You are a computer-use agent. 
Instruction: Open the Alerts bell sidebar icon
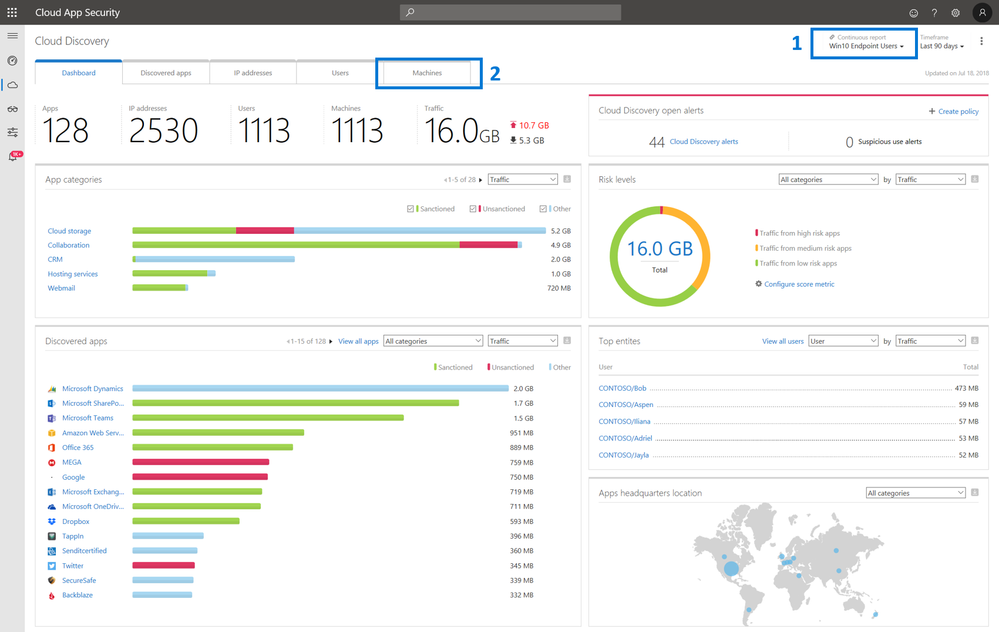click(12, 157)
